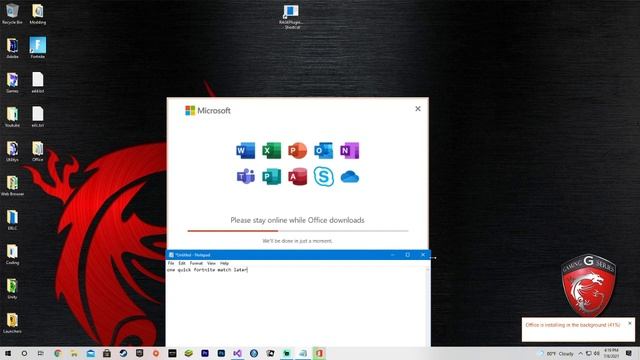
Task: Open Visual Studio from the taskbar
Action: pyautogui.click(x=237, y=353)
